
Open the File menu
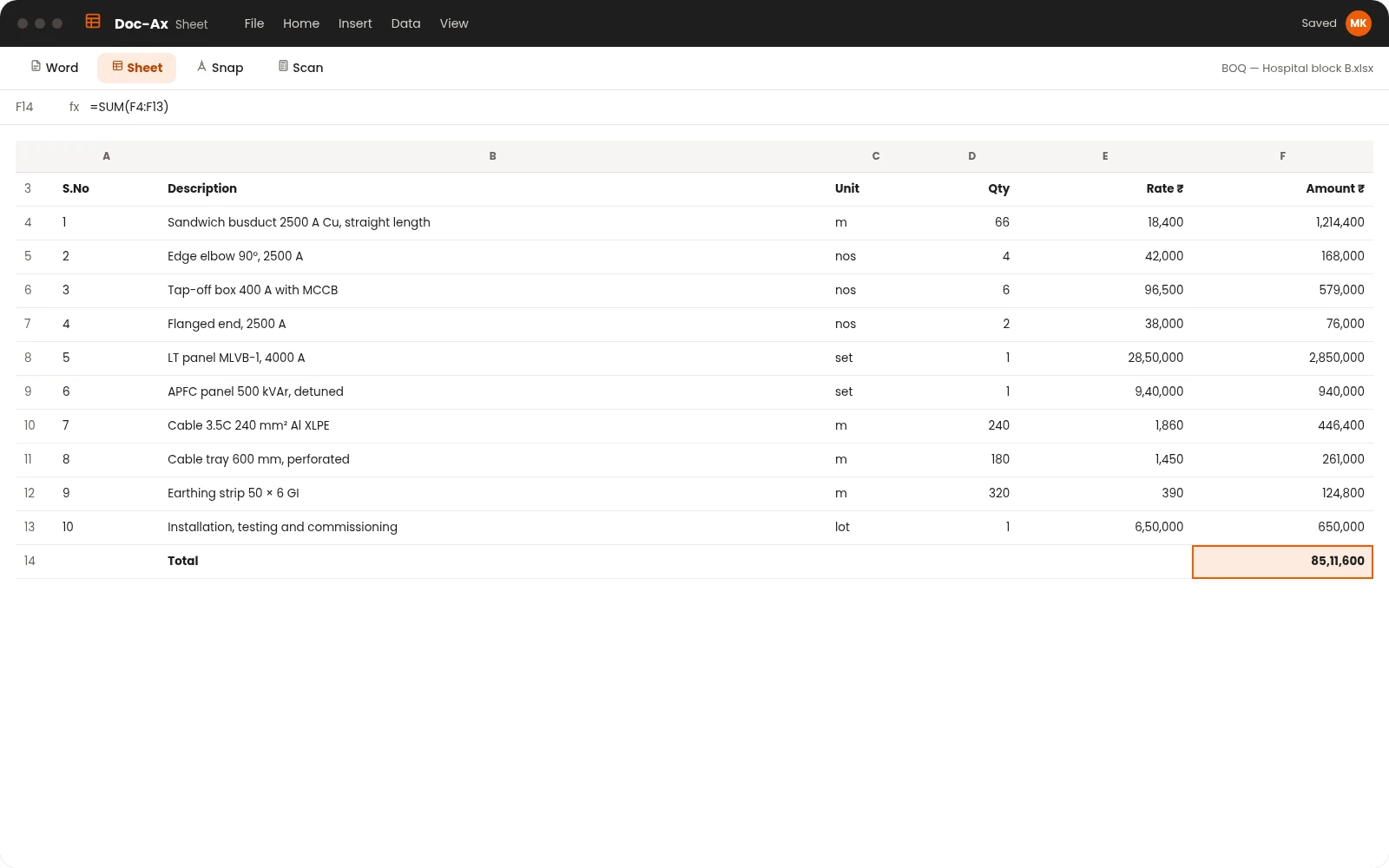(x=254, y=23)
